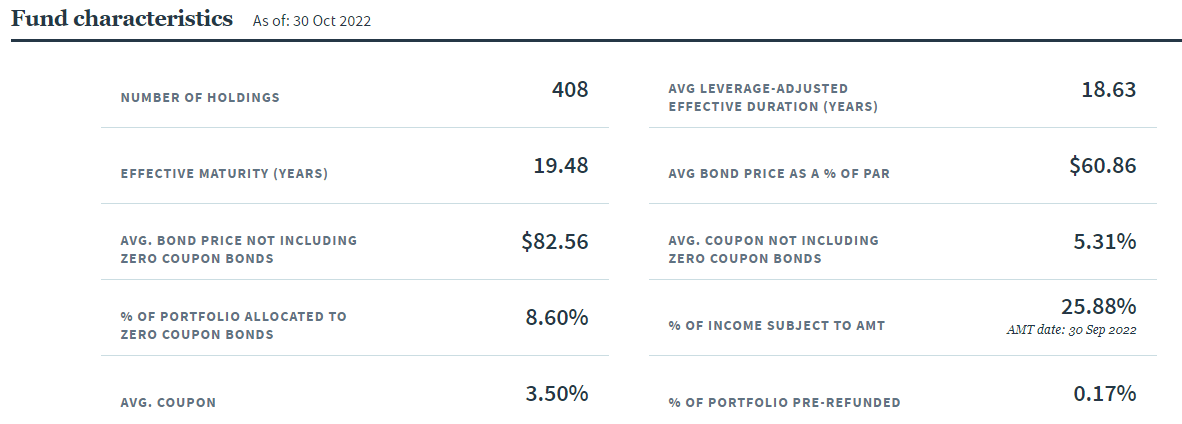This screenshot has width=1182, height=424.
Task: Select the 5.31% coupon excluding zeros value
Action: (x=1105, y=241)
